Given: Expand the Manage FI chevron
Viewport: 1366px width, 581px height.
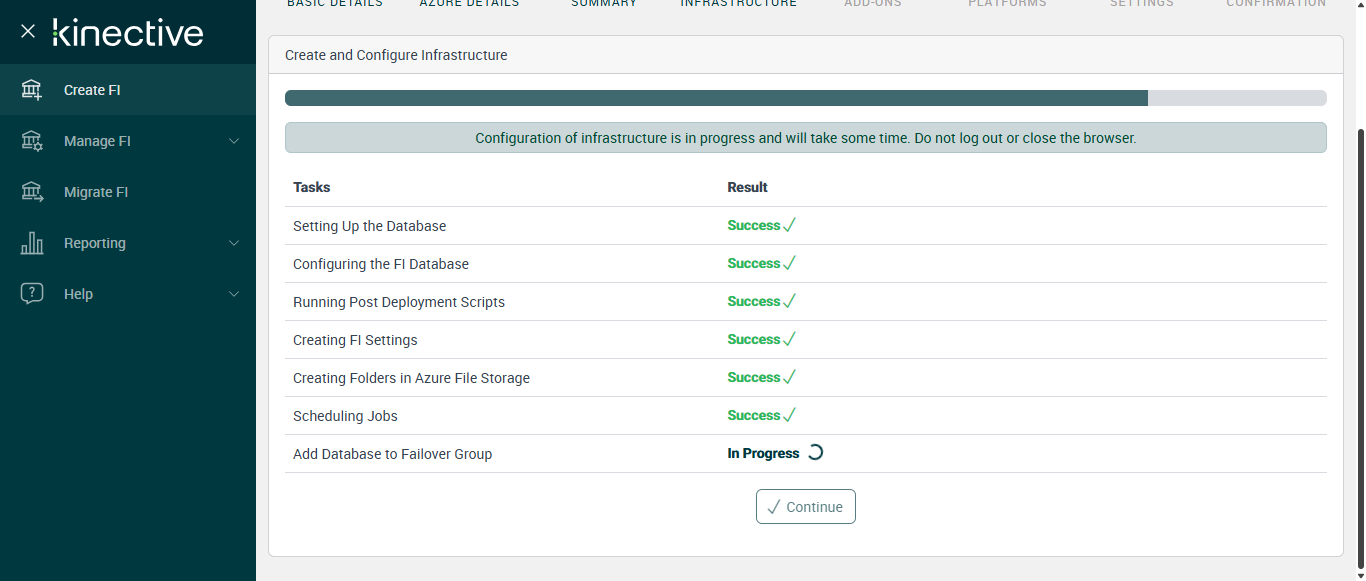Looking at the screenshot, I should [234, 141].
